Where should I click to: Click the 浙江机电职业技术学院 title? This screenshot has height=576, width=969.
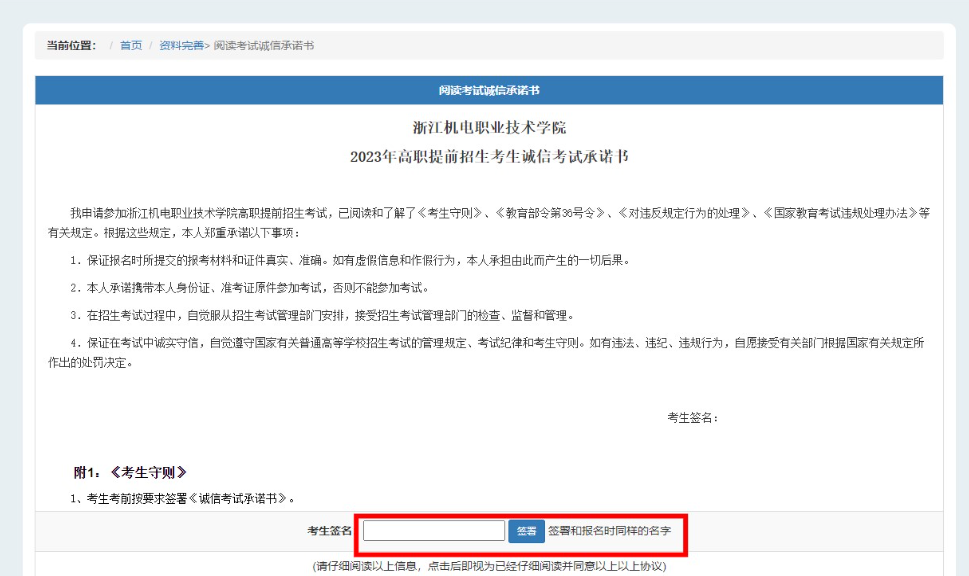[489, 129]
